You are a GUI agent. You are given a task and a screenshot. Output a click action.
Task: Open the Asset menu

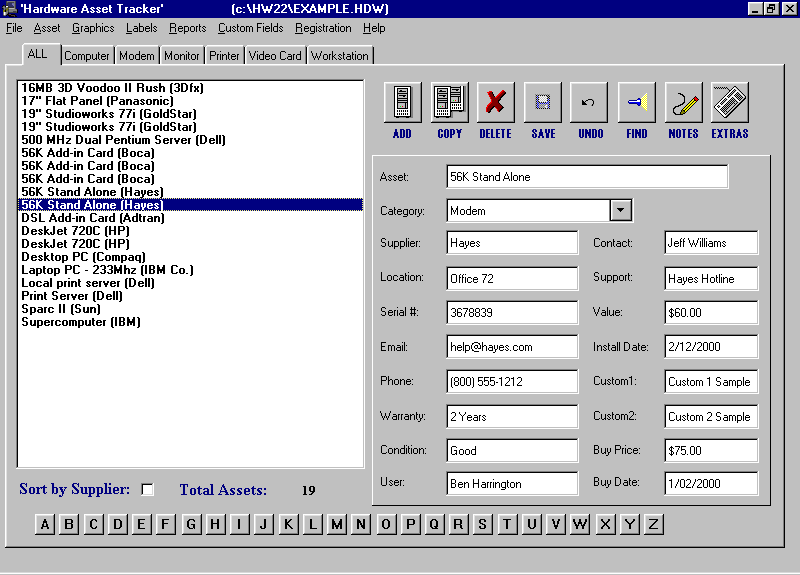[47, 28]
